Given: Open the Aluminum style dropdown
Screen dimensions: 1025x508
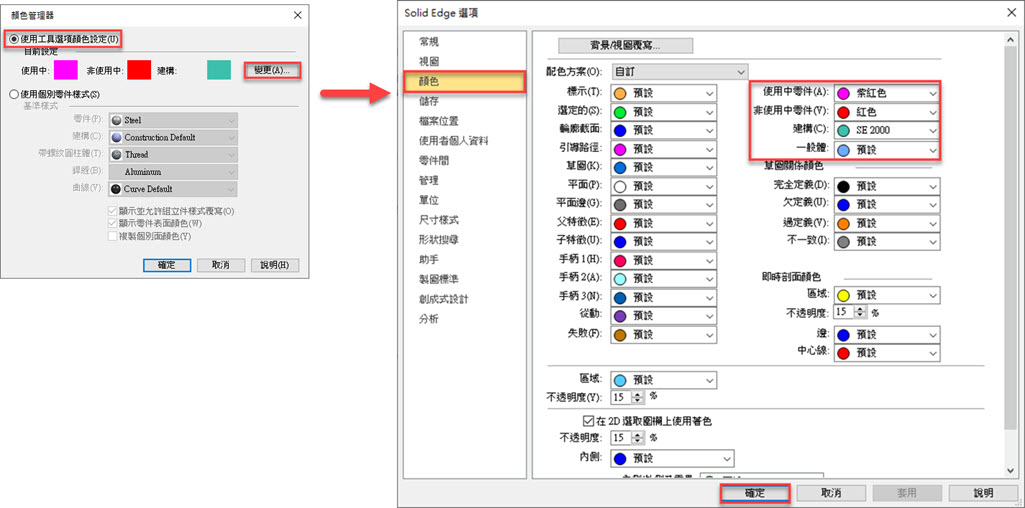Looking at the screenshot, I should 173,172.
